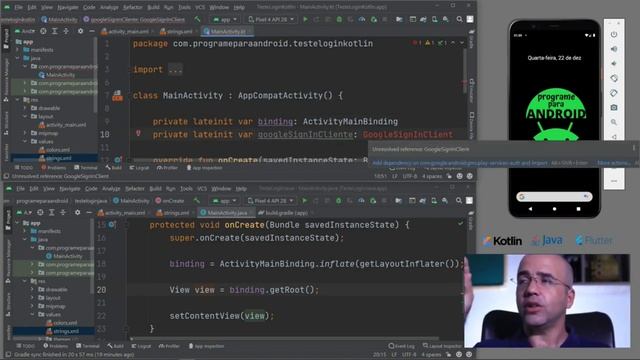Click Add dependency and import quick-fix link
Image resolution: width=640 pixels, height=360 pixels.
[x=460, y=163]
